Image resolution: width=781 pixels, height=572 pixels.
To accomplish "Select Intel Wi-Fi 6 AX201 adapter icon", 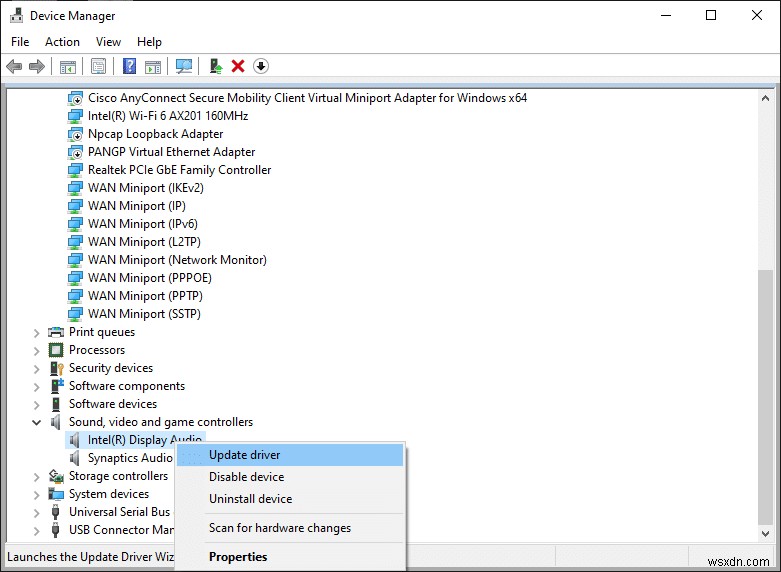I will (75, 116).
